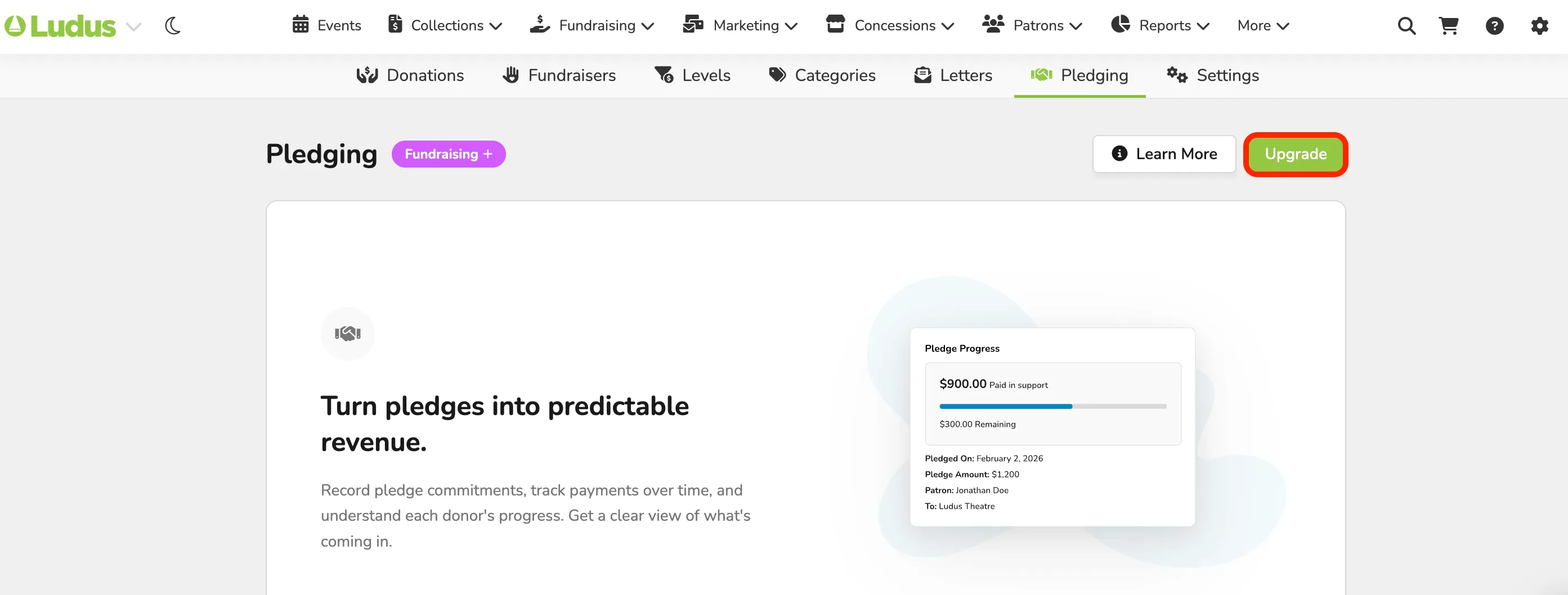Switch to the Donations tab
The image size is (1568, 595).
click(x=410, y=75)
